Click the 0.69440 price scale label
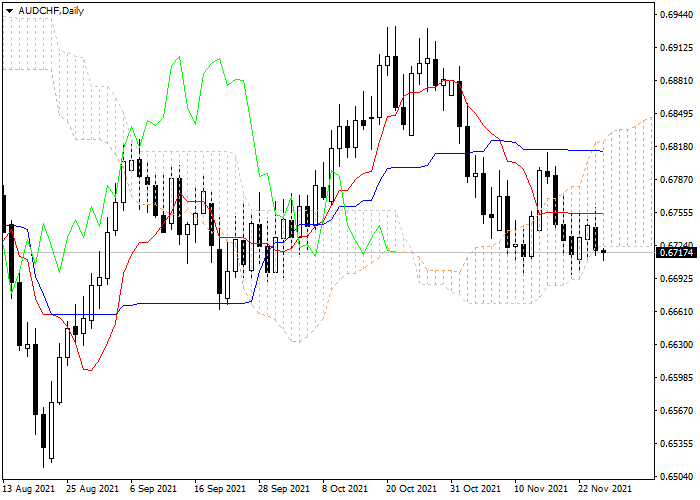This screenshot has width=700, height=500. coord(677,14)
